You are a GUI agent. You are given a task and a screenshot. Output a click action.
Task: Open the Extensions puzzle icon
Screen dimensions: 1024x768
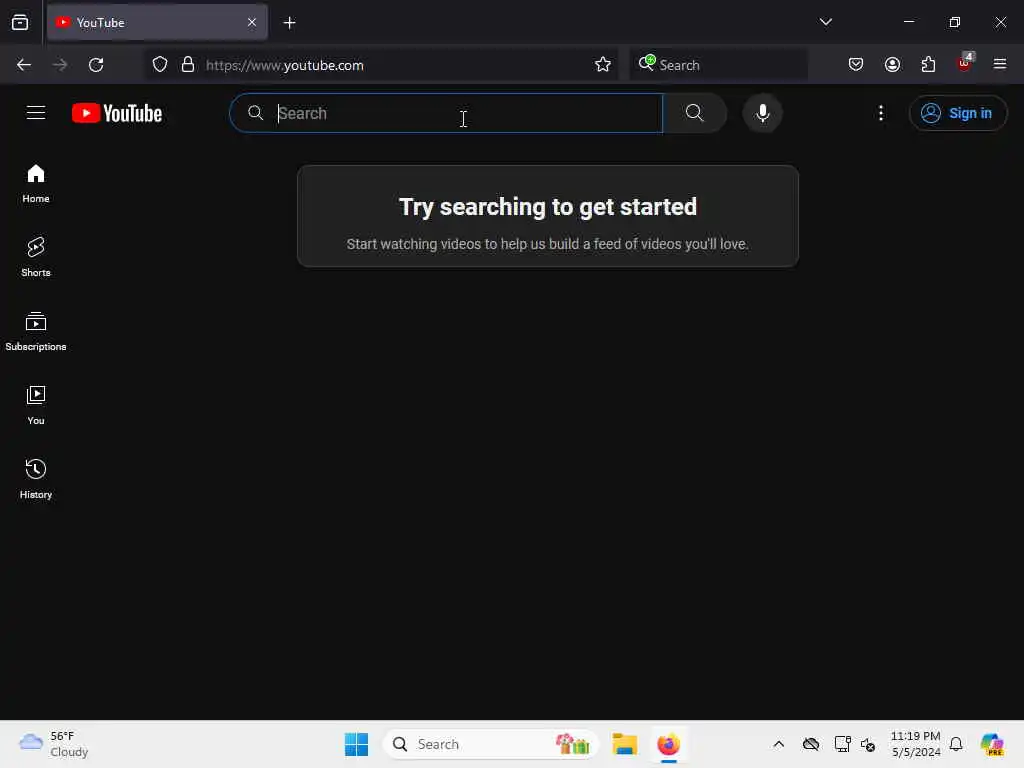point(928,65)
